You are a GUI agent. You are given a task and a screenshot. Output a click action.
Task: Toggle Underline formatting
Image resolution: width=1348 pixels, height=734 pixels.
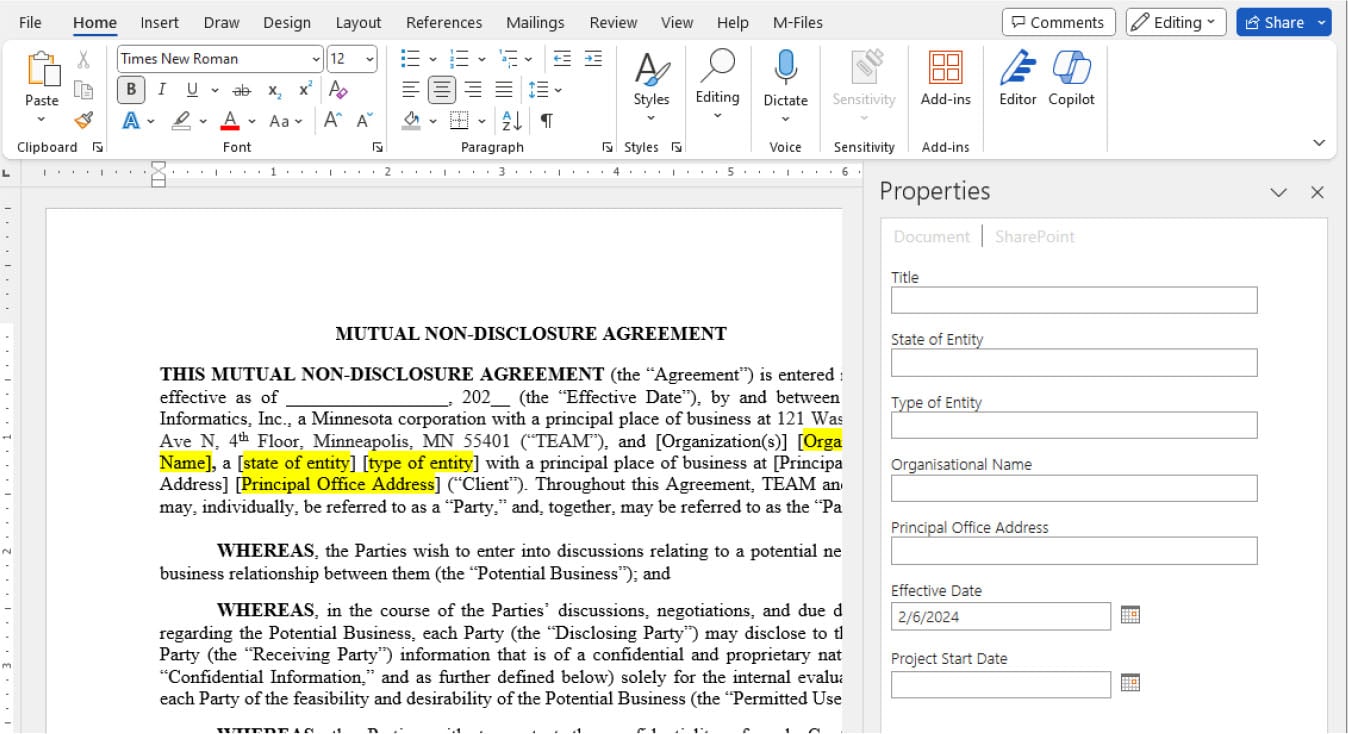click(192, 90)
